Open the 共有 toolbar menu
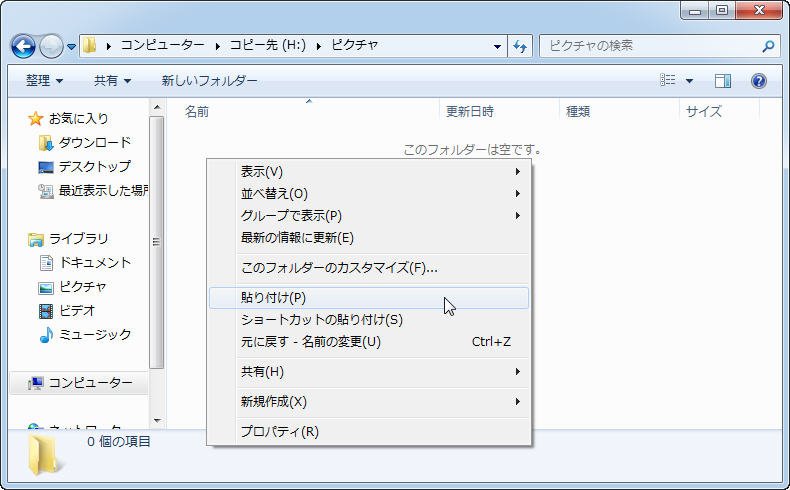Image resolution: width=790 pixels, height=490 pixels. point(112,81)
